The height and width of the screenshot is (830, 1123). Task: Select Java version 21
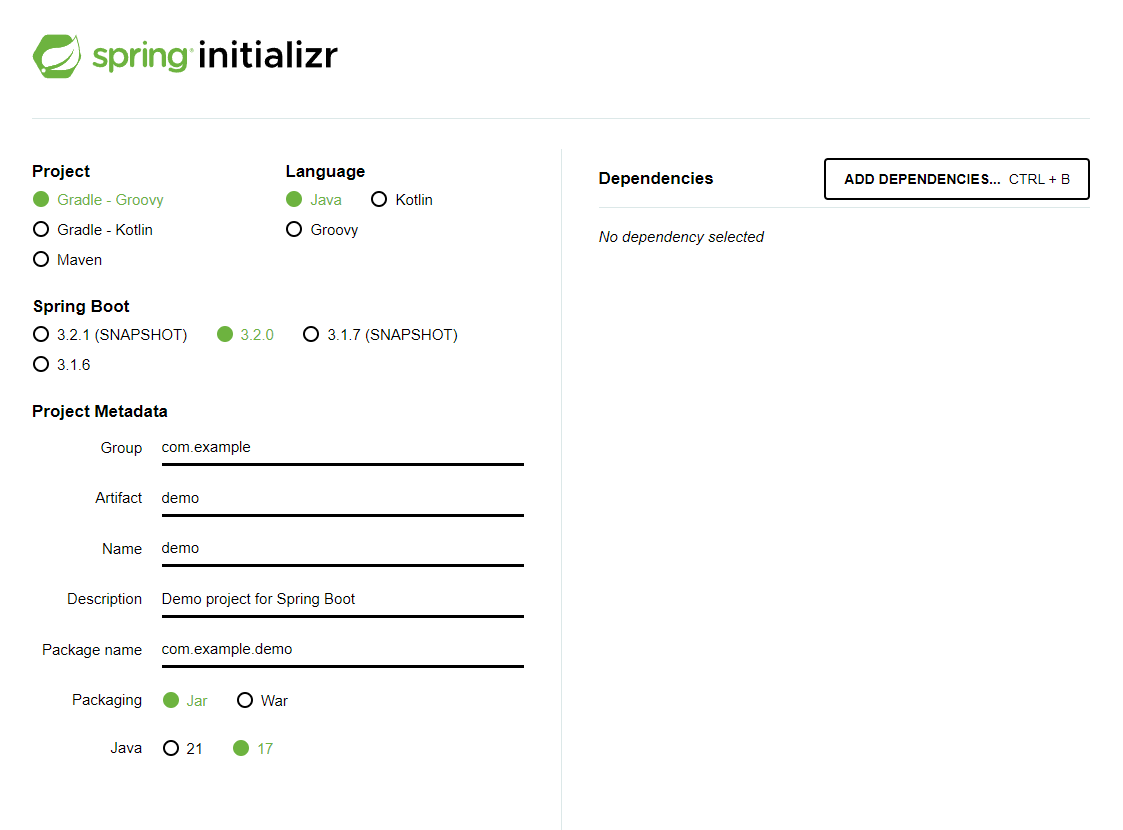(x=183, y=749)
